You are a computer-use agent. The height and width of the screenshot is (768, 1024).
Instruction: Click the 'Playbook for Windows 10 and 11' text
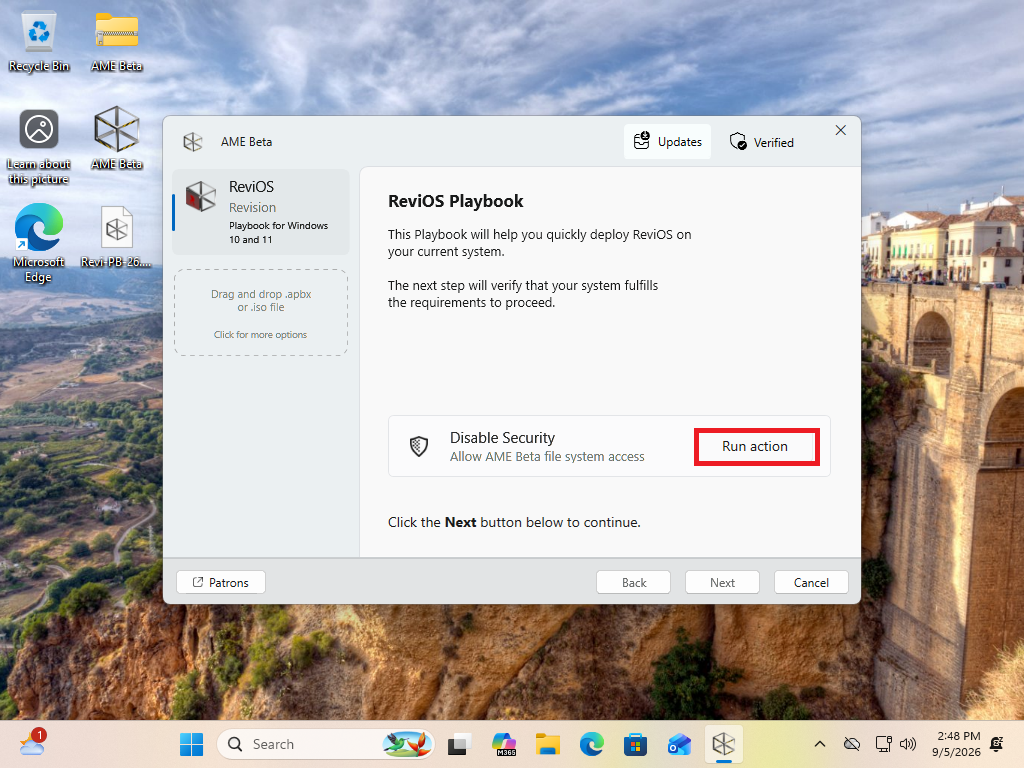pos(278,232)
